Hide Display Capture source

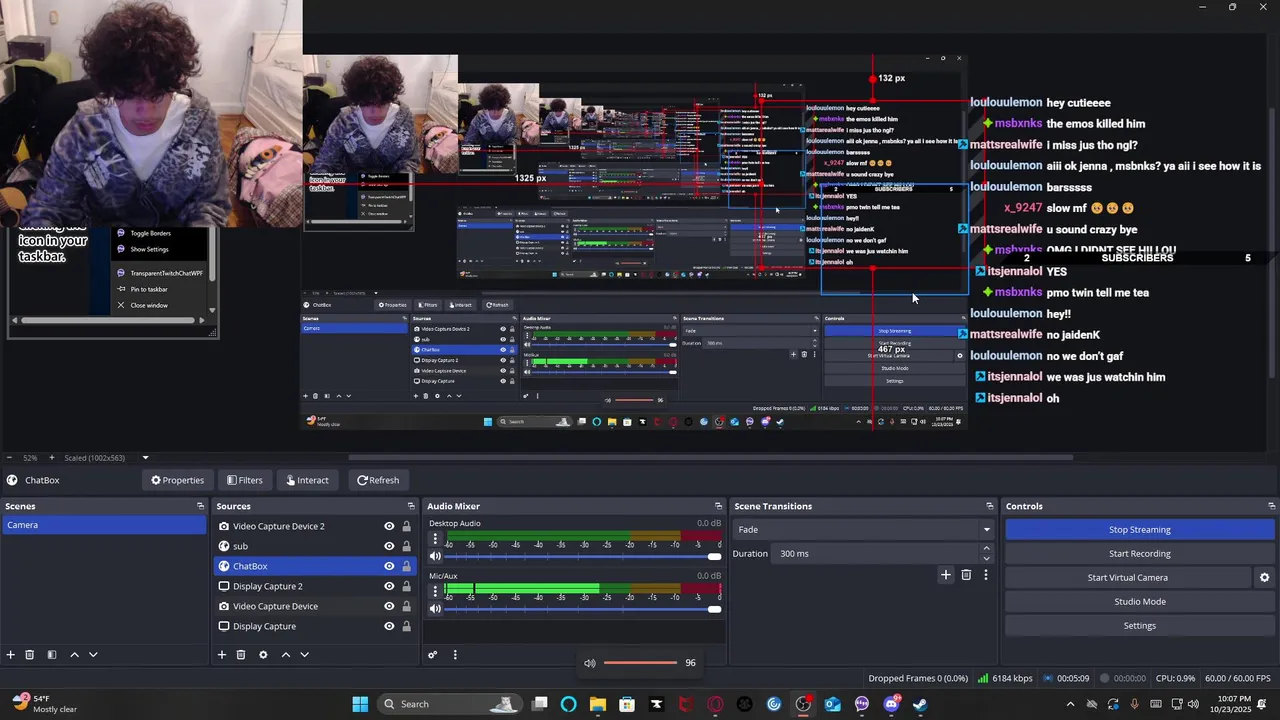[389, 626]
